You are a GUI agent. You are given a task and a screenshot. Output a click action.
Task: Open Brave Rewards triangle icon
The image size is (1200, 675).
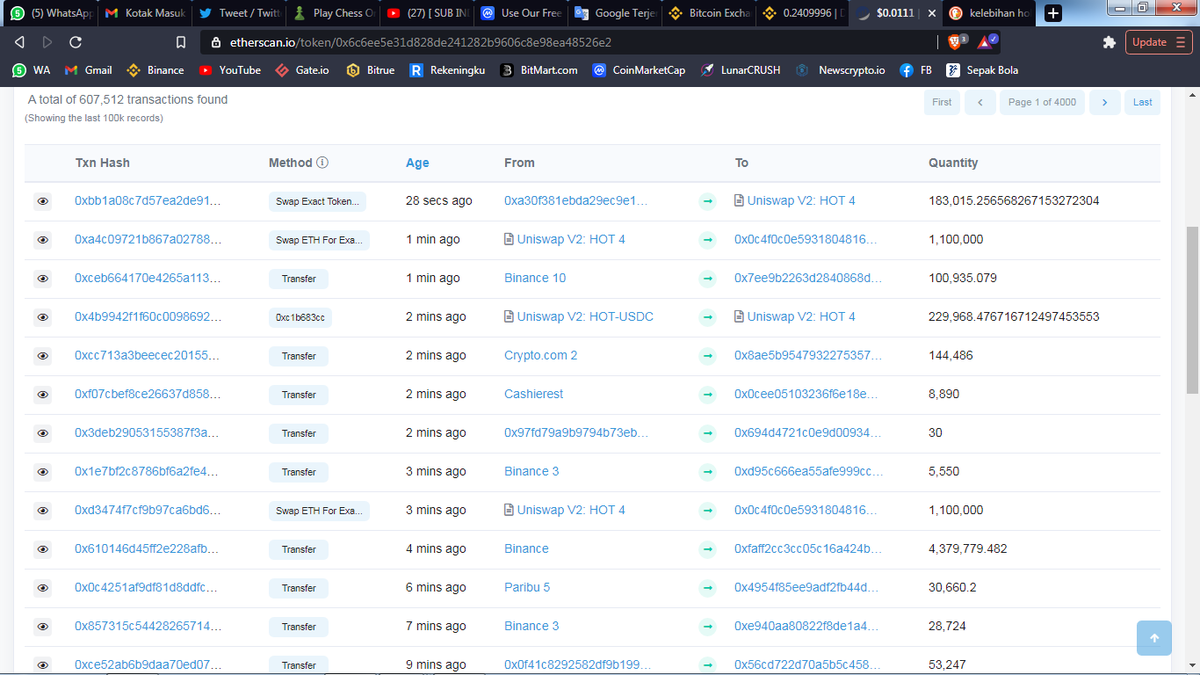(986, 42)
